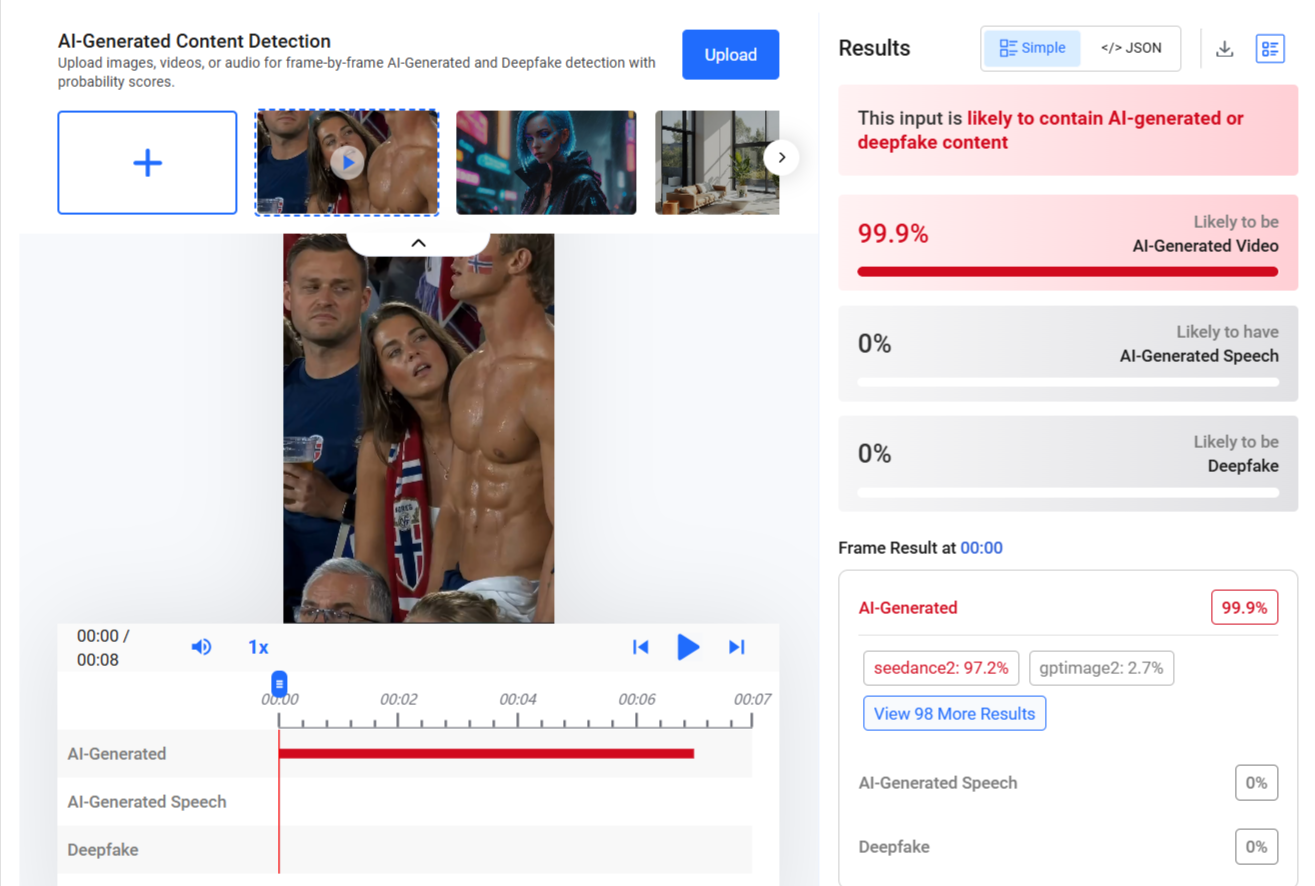Click the 00:06 timeline marker

[x=637, y=699]
